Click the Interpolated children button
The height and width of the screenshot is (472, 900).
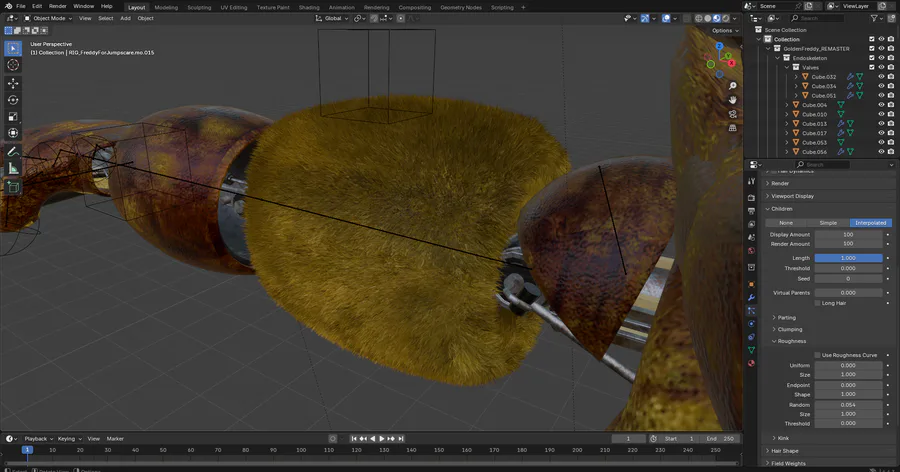871,223
